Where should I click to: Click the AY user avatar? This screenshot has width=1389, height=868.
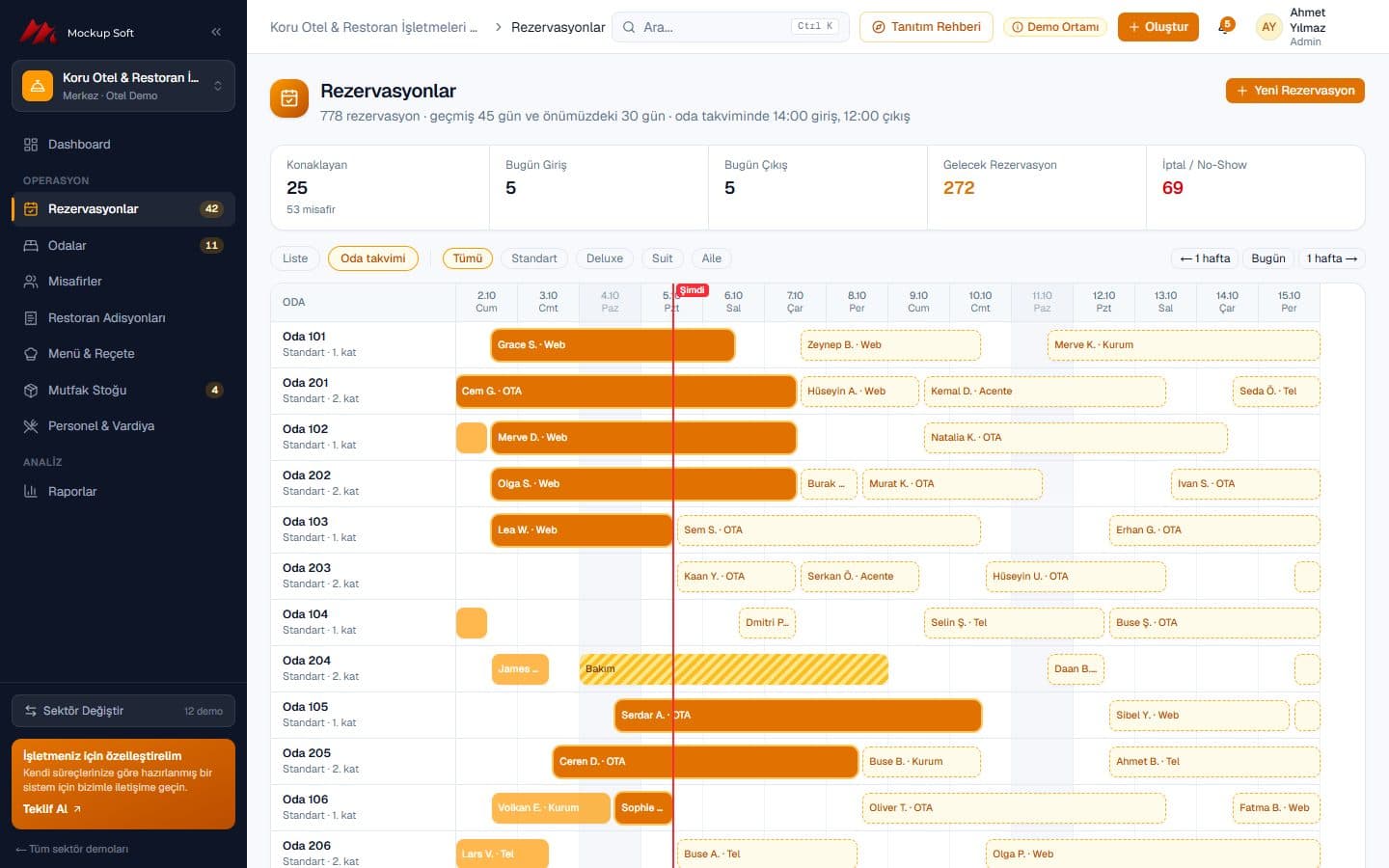[x=1268, y=27]
